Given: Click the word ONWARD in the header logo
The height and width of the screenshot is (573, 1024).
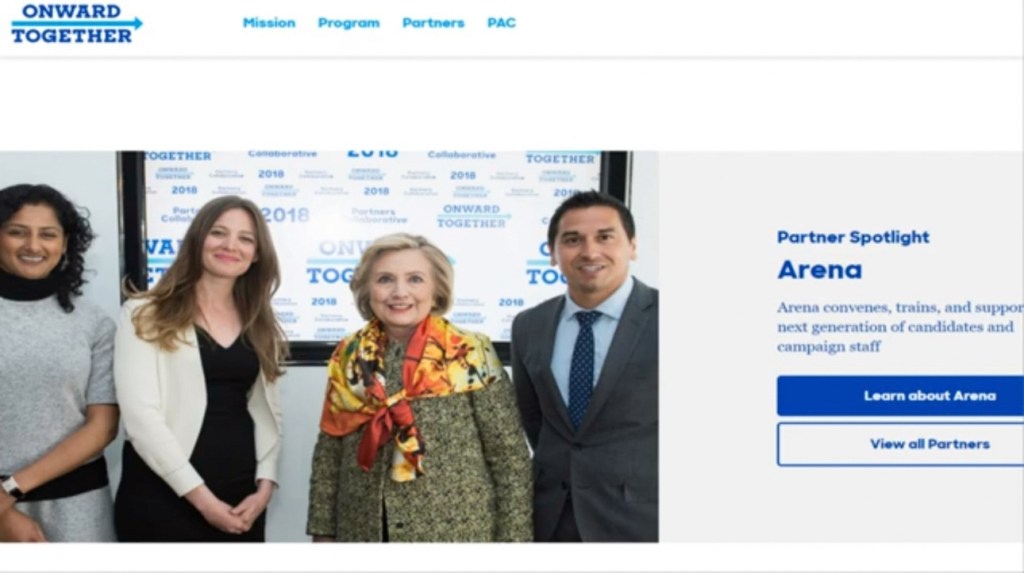Looking at the screenshot, I should pos(71,11).
